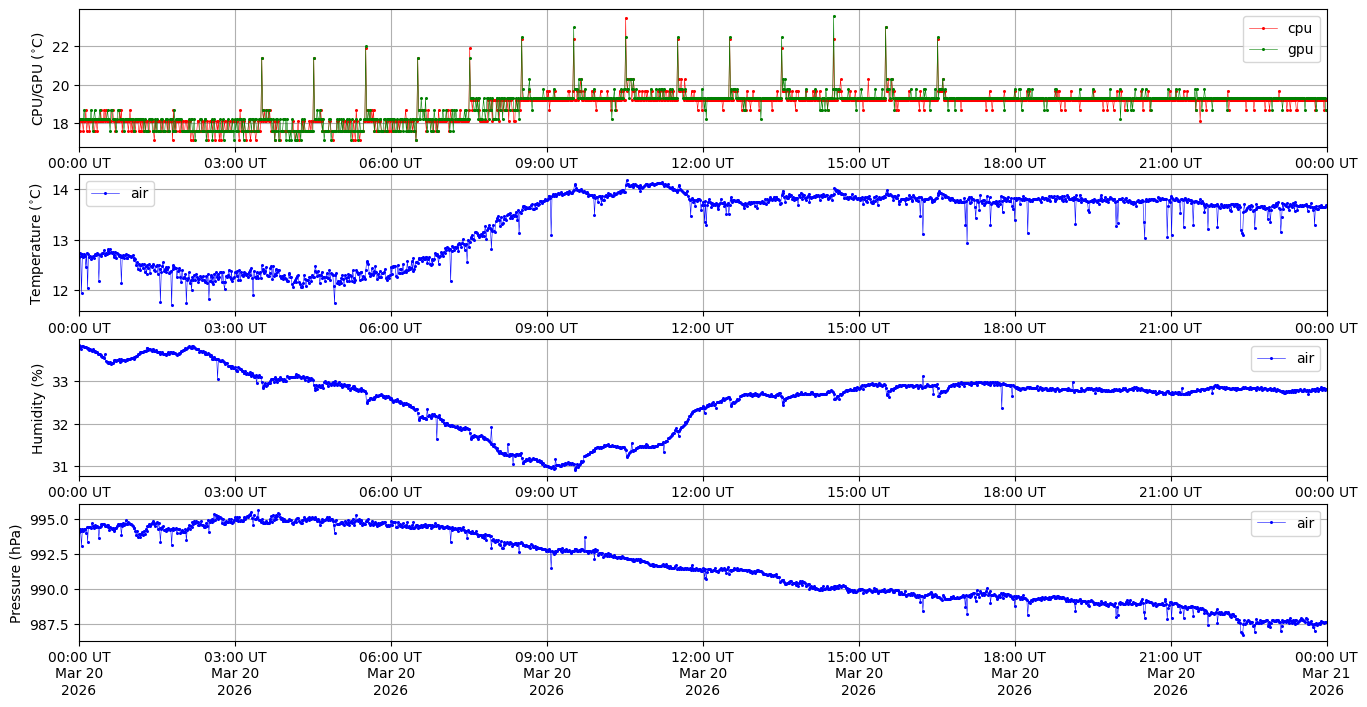This screenshot has width=1367, height=707.
Task: Select the Humidity (%) y-axis label
Action: 38,408
